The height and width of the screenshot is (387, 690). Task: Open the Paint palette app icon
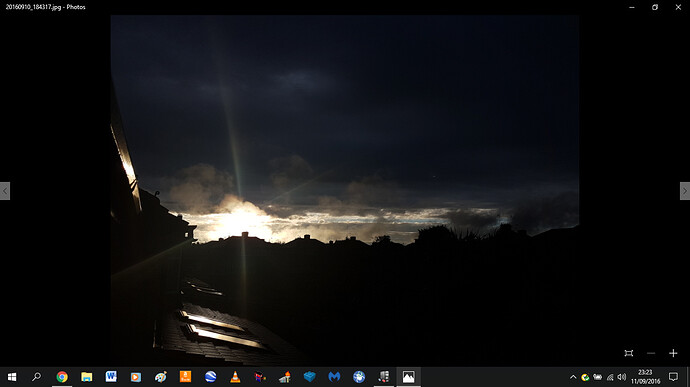click(x=161, y=377)
